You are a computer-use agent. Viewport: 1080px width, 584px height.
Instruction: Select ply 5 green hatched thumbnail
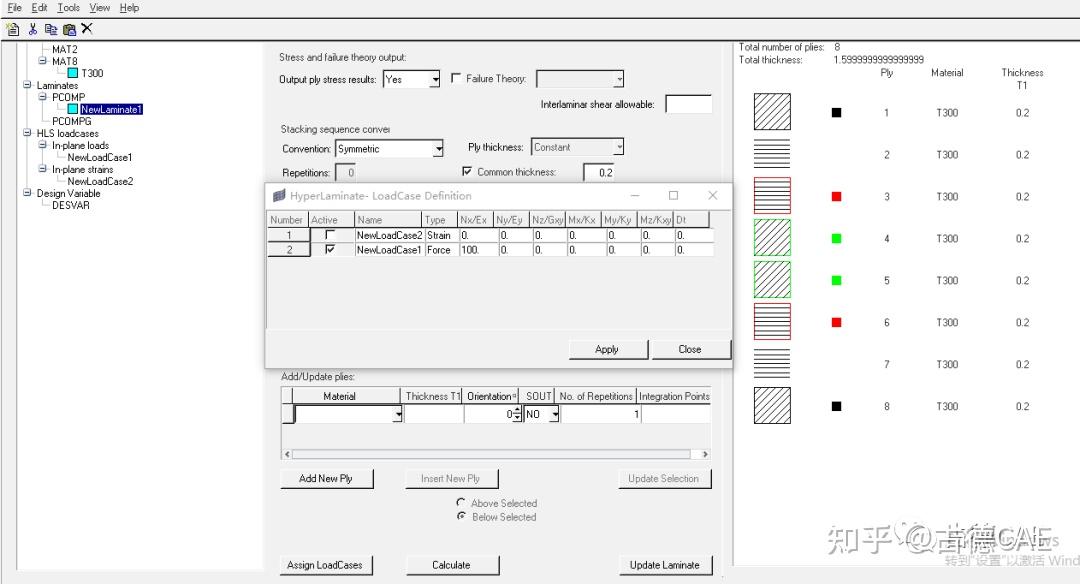pos(772,280)
